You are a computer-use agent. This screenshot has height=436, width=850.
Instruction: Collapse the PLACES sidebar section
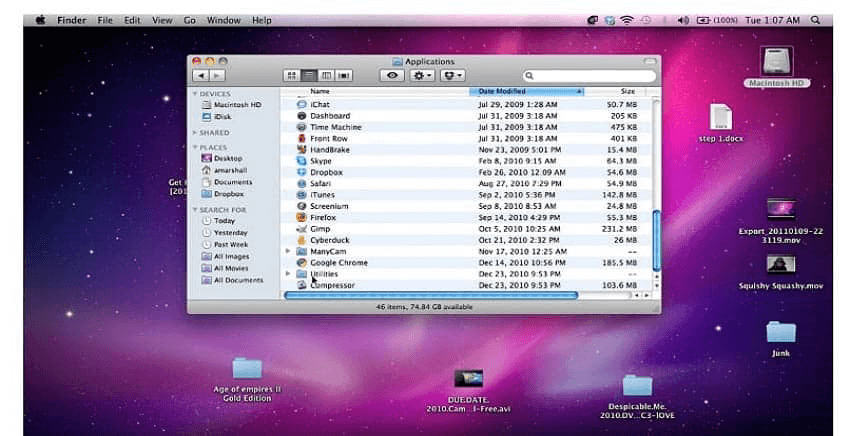coord(195,147)
